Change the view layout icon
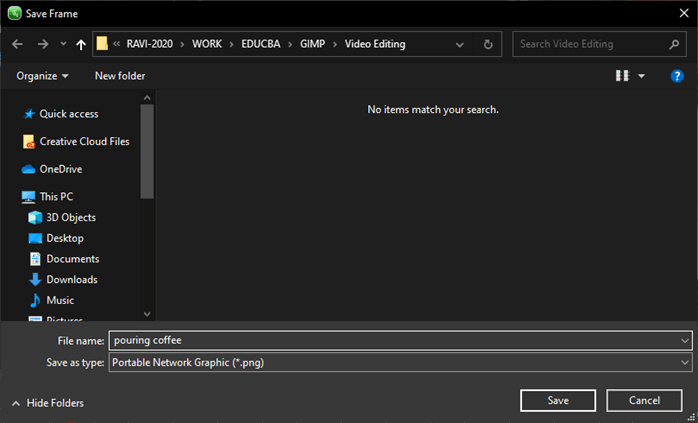Viewport: 698px width, 423px height. 622,76
